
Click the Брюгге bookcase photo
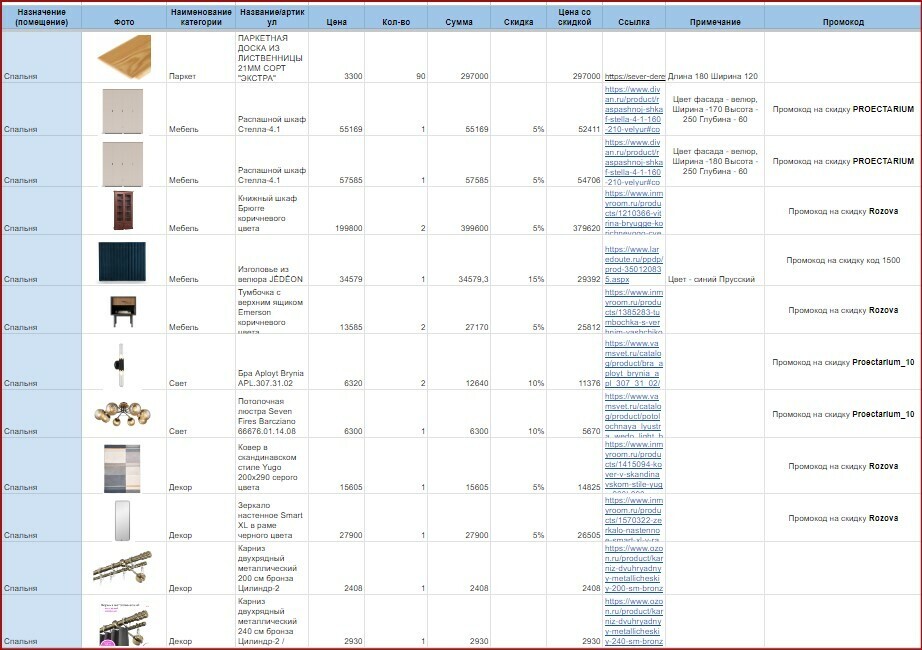[x=123, y=211]
